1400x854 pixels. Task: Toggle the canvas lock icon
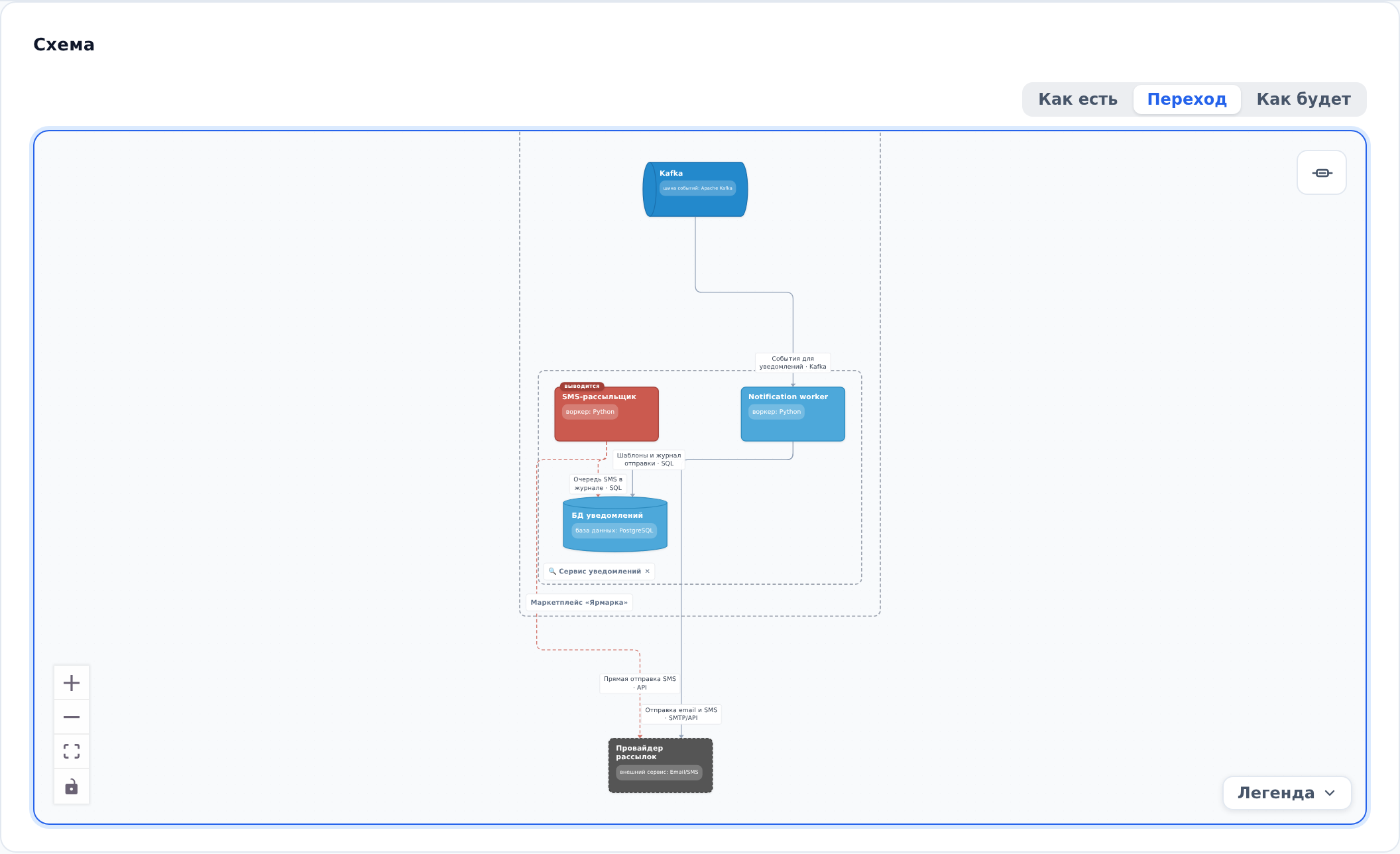click(72, 786)
